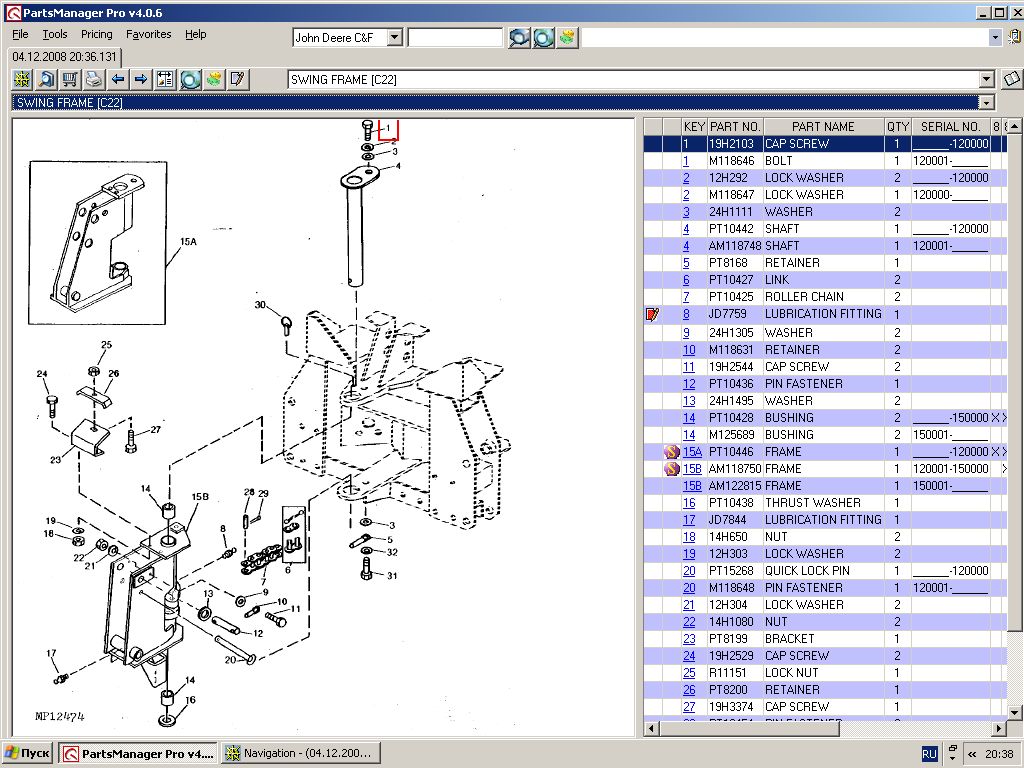Click the parts list vertical scrollbar
The image size is (1024, 768).
(x=1015, y=400)
